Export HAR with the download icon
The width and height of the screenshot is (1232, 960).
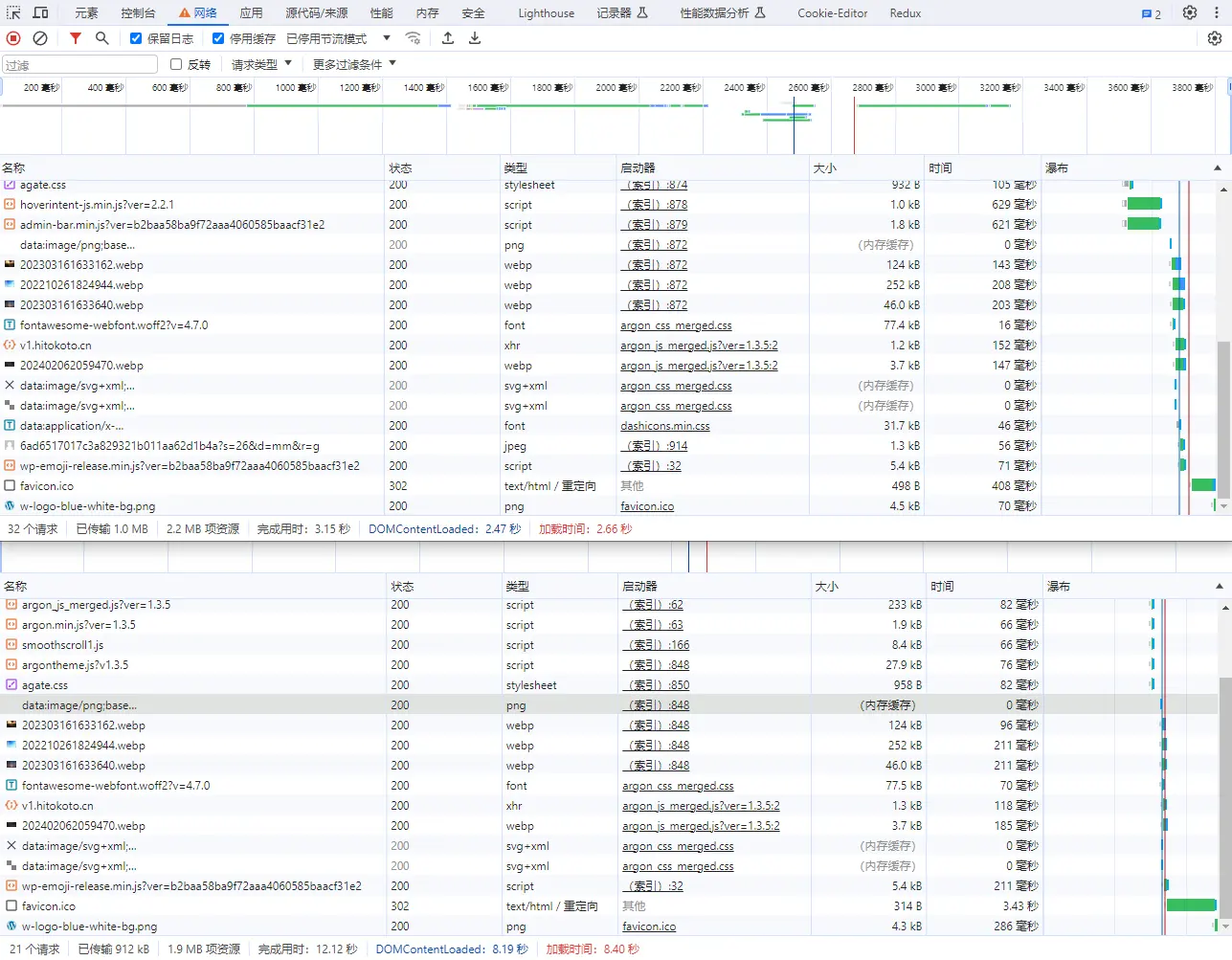click(475, 38)
